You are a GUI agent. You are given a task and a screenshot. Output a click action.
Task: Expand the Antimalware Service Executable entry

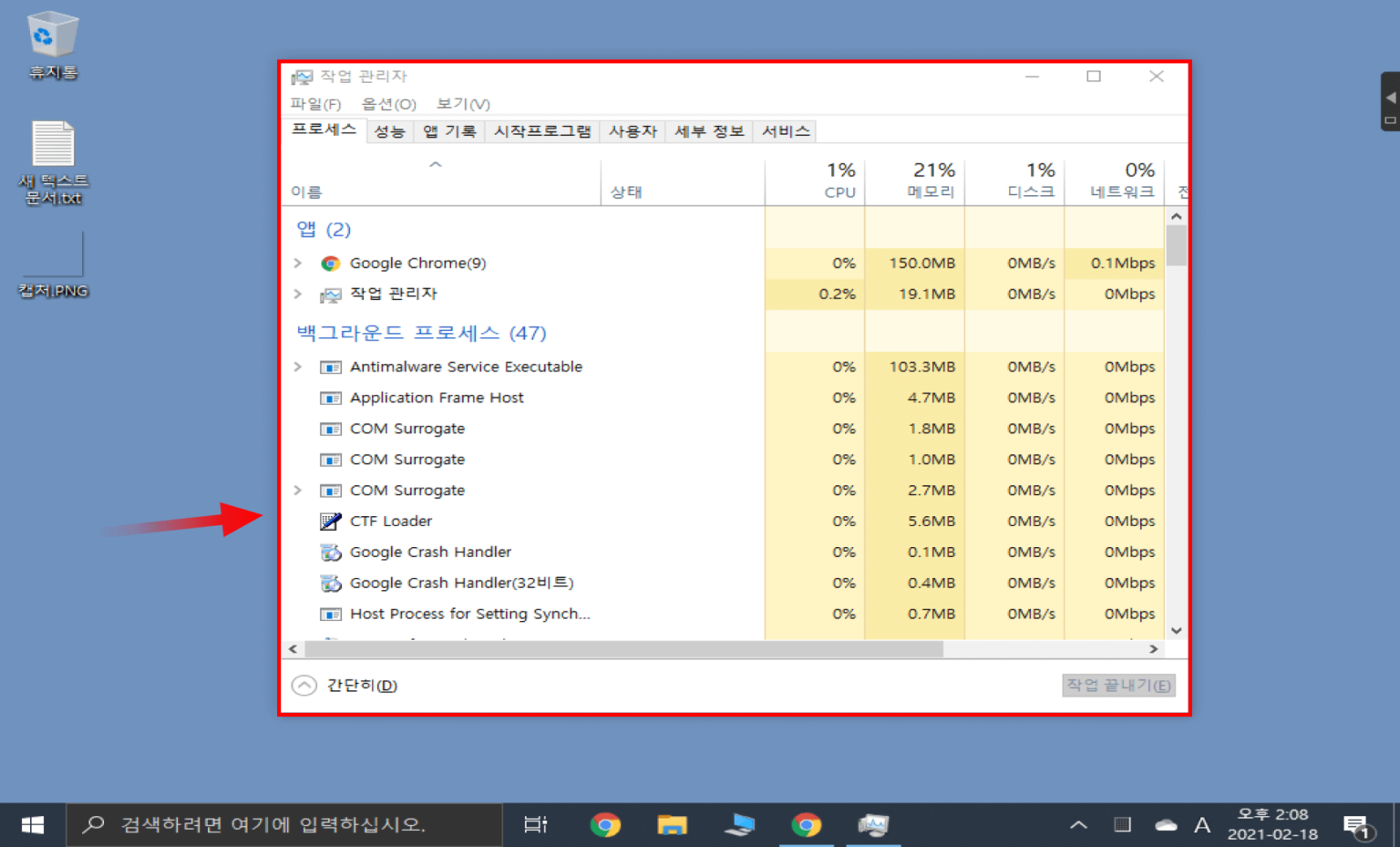(297, 367)
